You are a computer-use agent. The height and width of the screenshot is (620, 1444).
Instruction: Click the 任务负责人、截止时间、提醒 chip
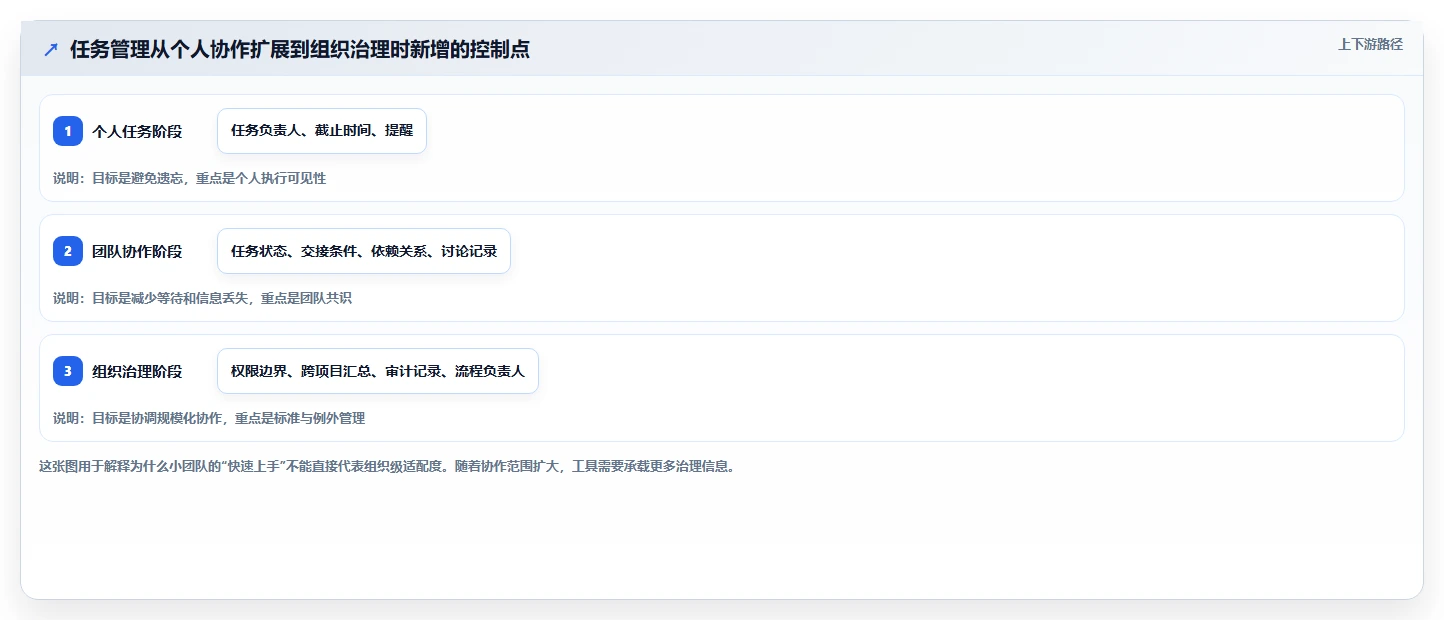[x=322, y=131]
